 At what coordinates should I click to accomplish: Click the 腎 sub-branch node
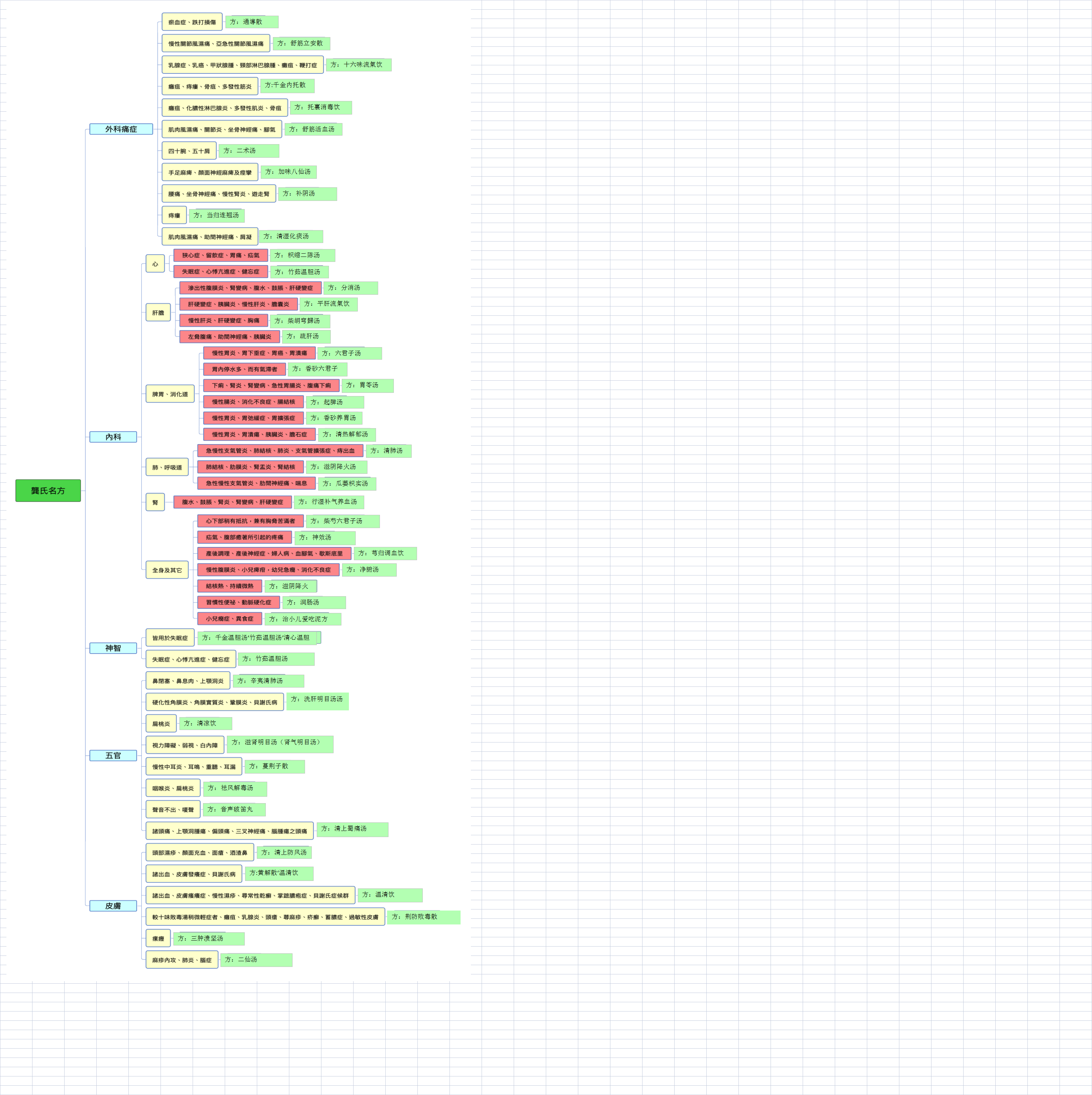(x=155, y=502)
